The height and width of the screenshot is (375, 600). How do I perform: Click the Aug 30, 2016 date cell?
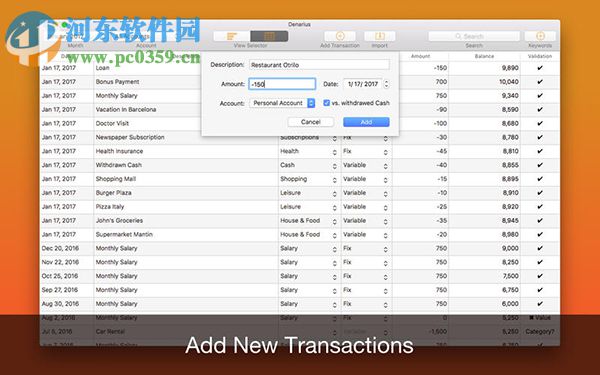point(60,304)
